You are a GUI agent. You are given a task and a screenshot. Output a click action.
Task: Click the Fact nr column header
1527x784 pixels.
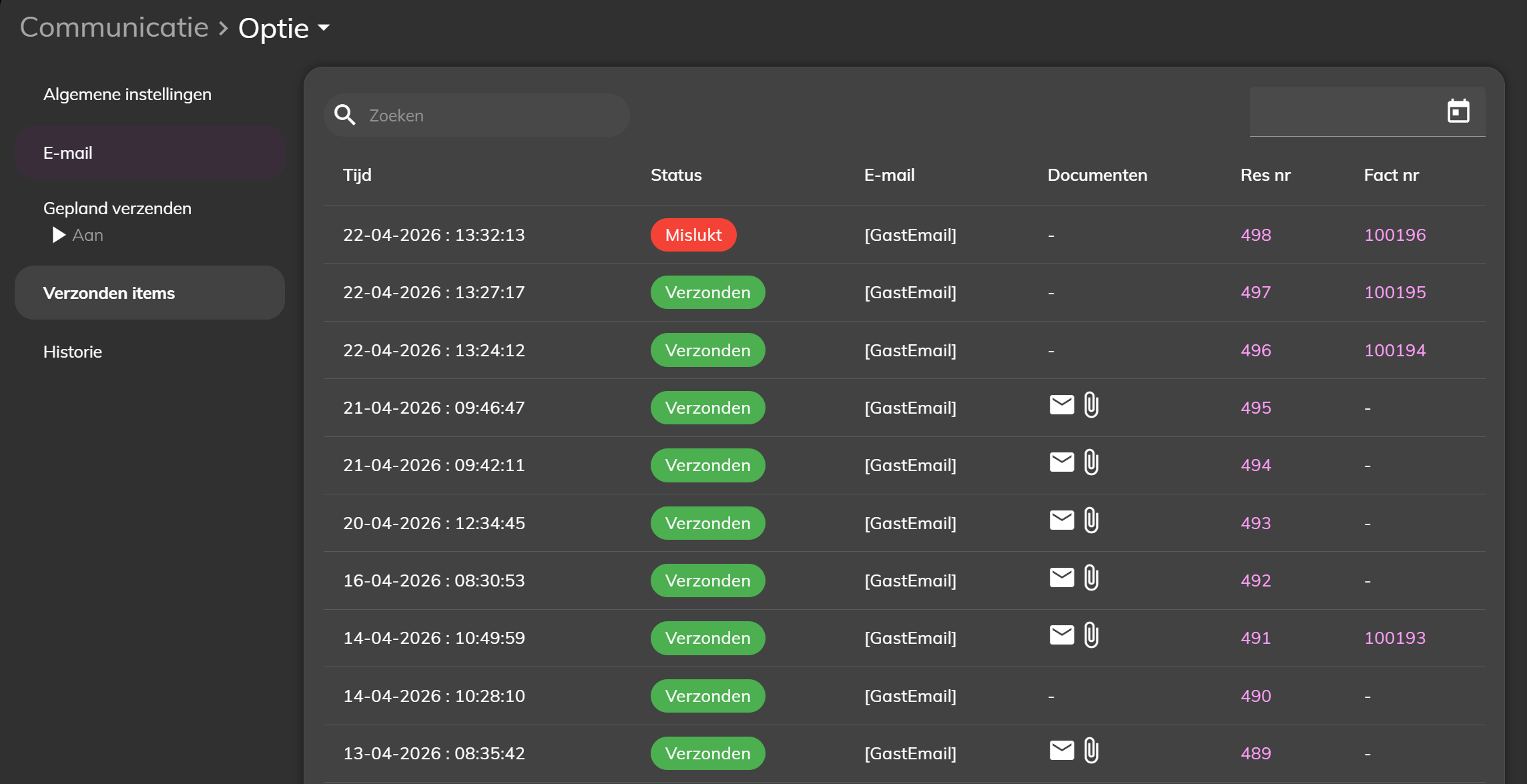coord(1392,175)
